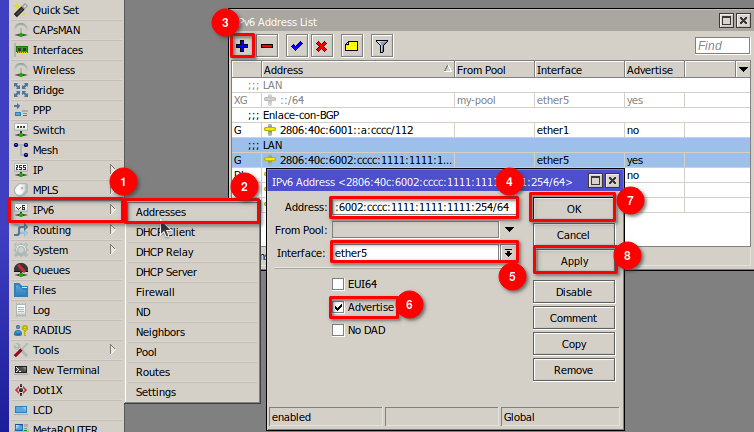Enable the EUI64 checkbox
The height and width of the screenshot is (432, 754).
click(x=339, y=284)
